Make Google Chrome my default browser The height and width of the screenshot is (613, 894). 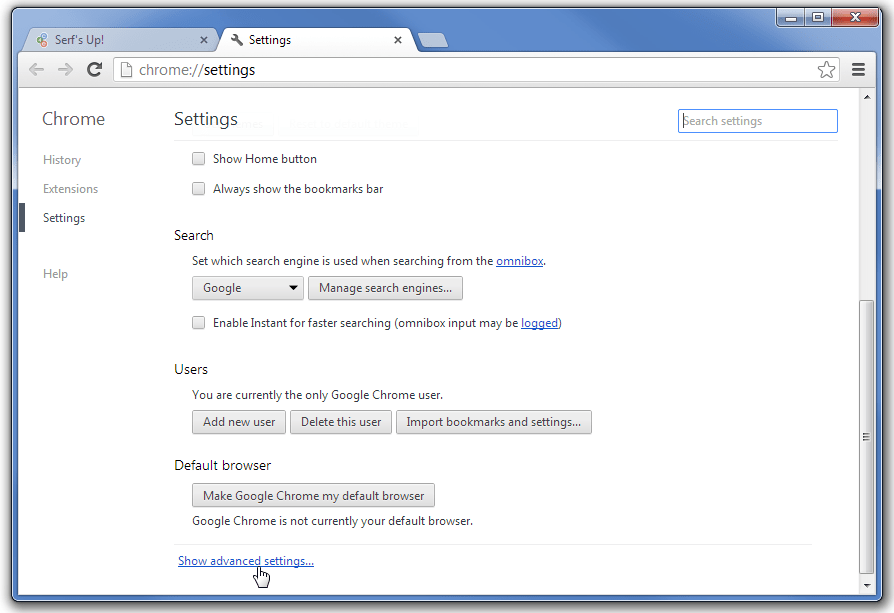[314, 495]
